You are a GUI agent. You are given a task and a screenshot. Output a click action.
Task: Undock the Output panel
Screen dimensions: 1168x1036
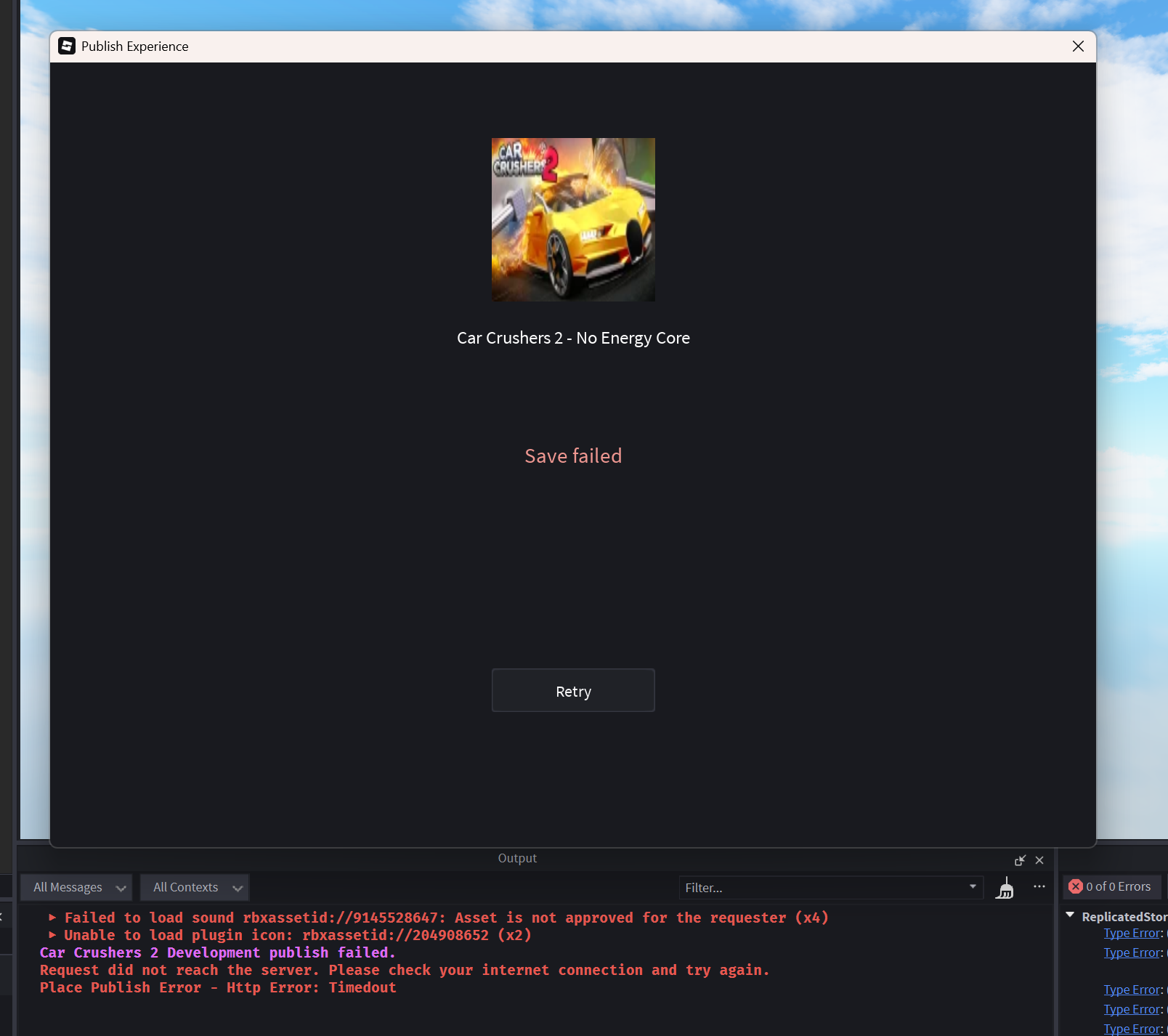click(x=1020, y=860)
